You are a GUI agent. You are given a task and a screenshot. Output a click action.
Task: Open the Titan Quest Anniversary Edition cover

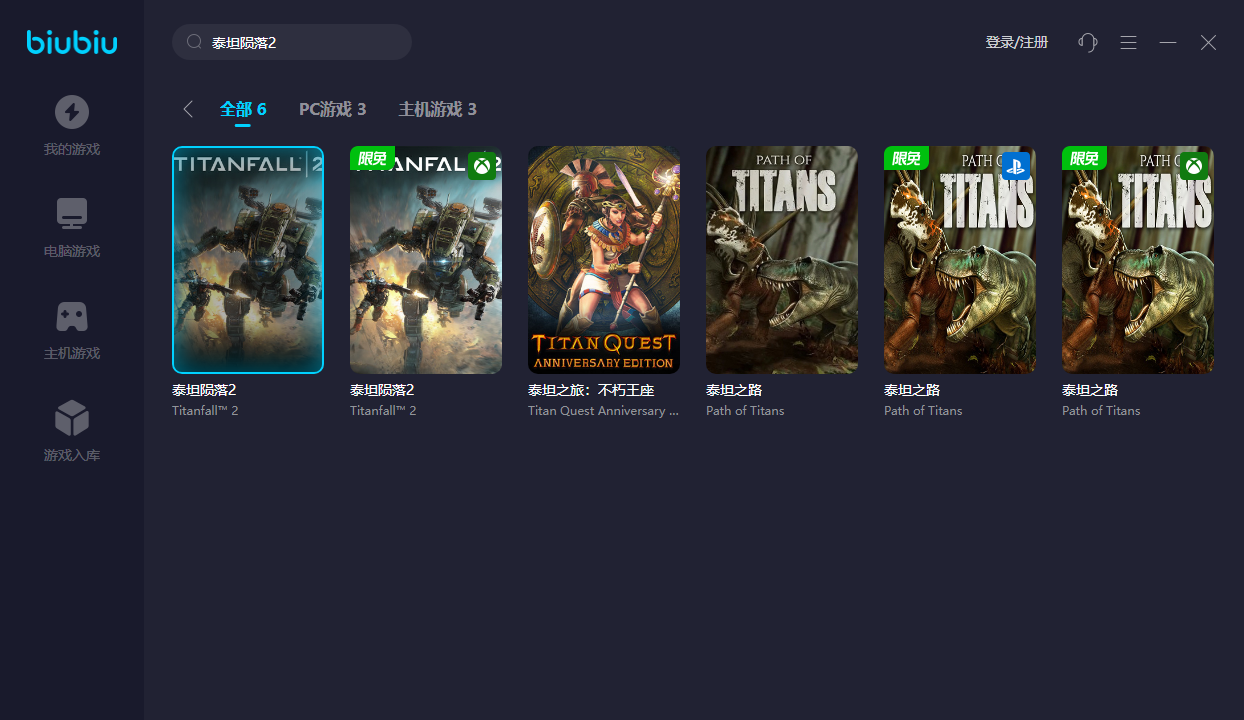click(x=604, y=260)
